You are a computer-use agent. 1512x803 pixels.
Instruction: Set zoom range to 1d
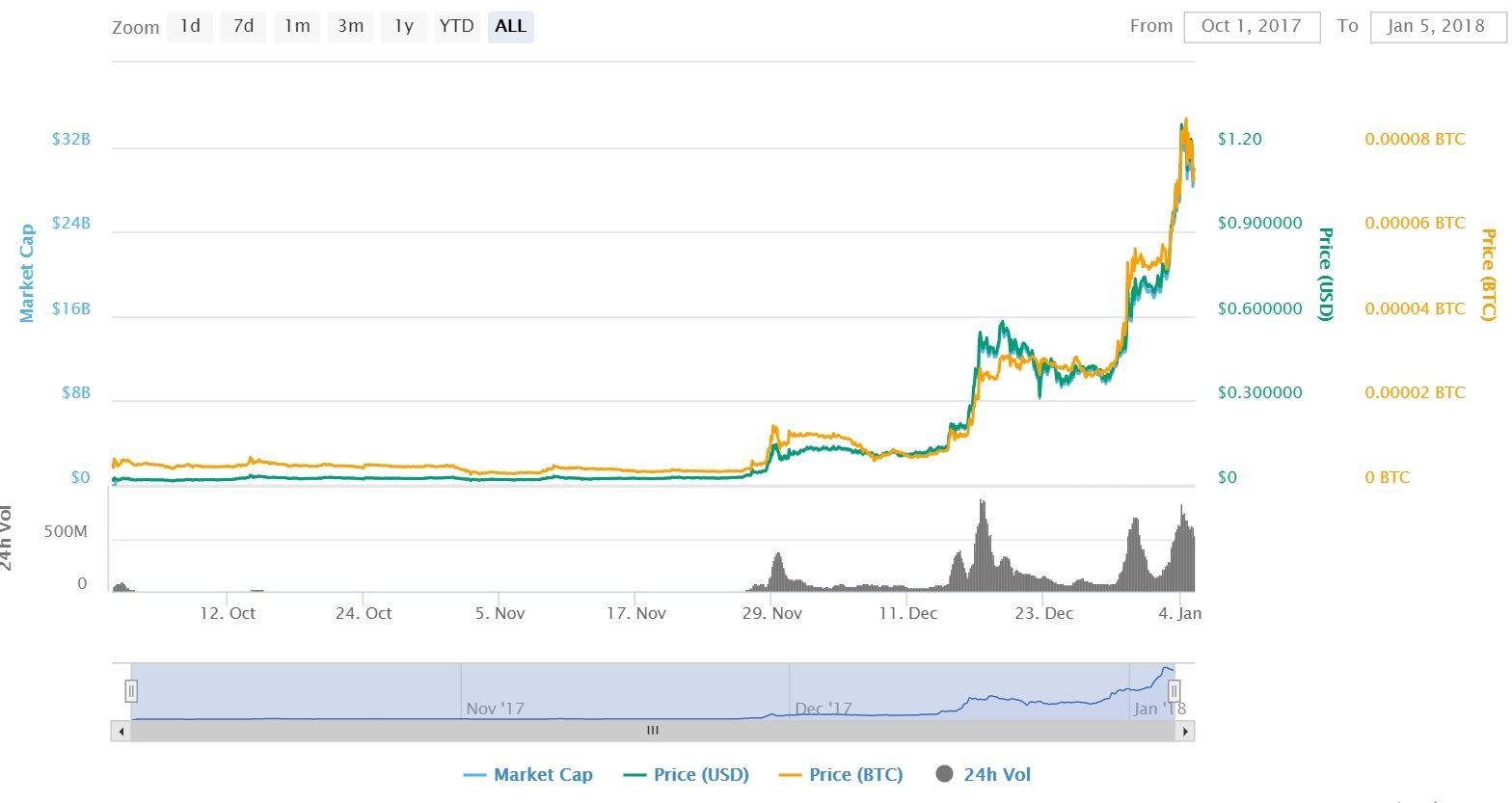tap(190, 26)
